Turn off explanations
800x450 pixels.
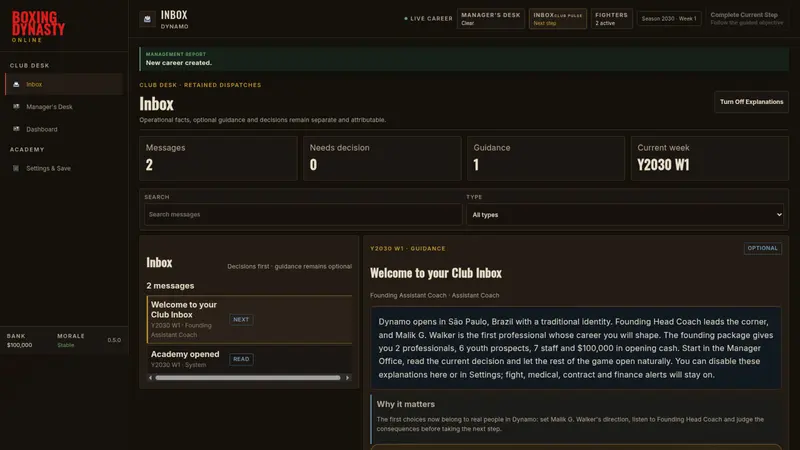tap(751, 102)
